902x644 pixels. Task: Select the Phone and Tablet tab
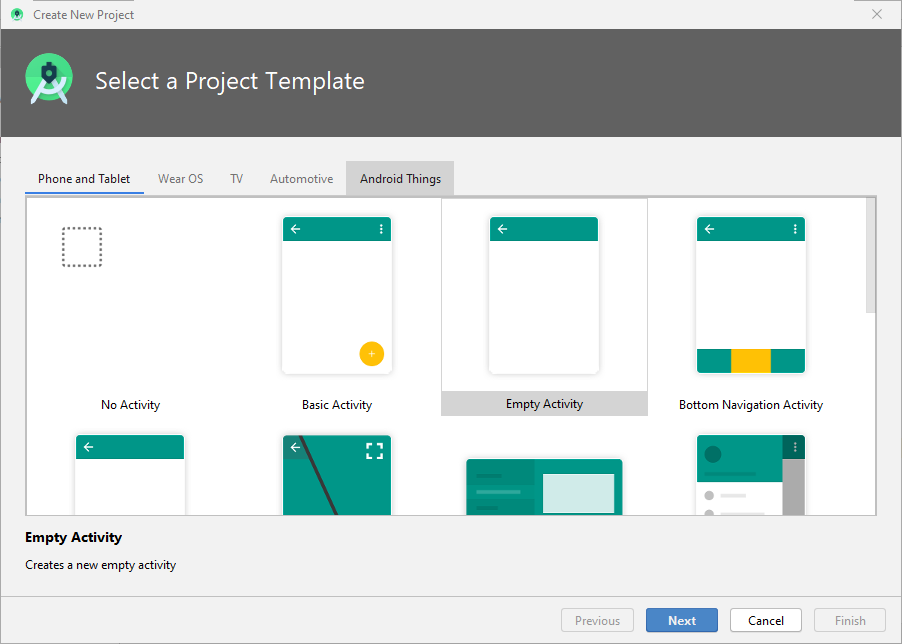click(x=84, y=178)
